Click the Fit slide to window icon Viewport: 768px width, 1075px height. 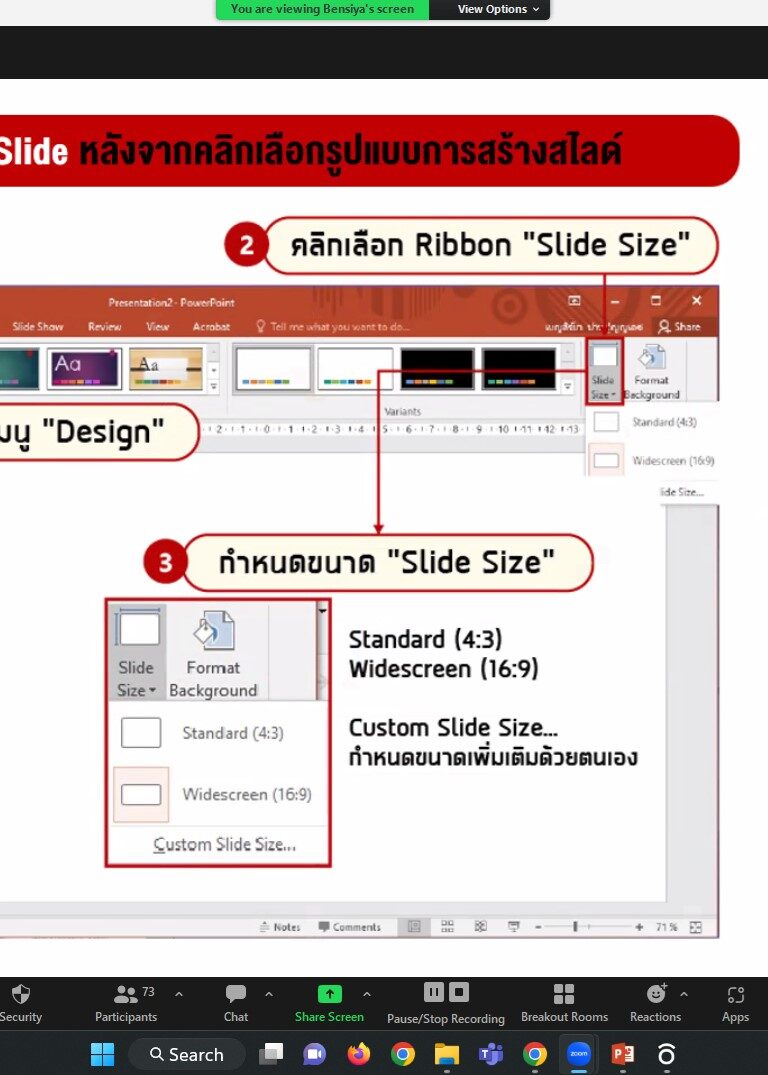(696, 927)
